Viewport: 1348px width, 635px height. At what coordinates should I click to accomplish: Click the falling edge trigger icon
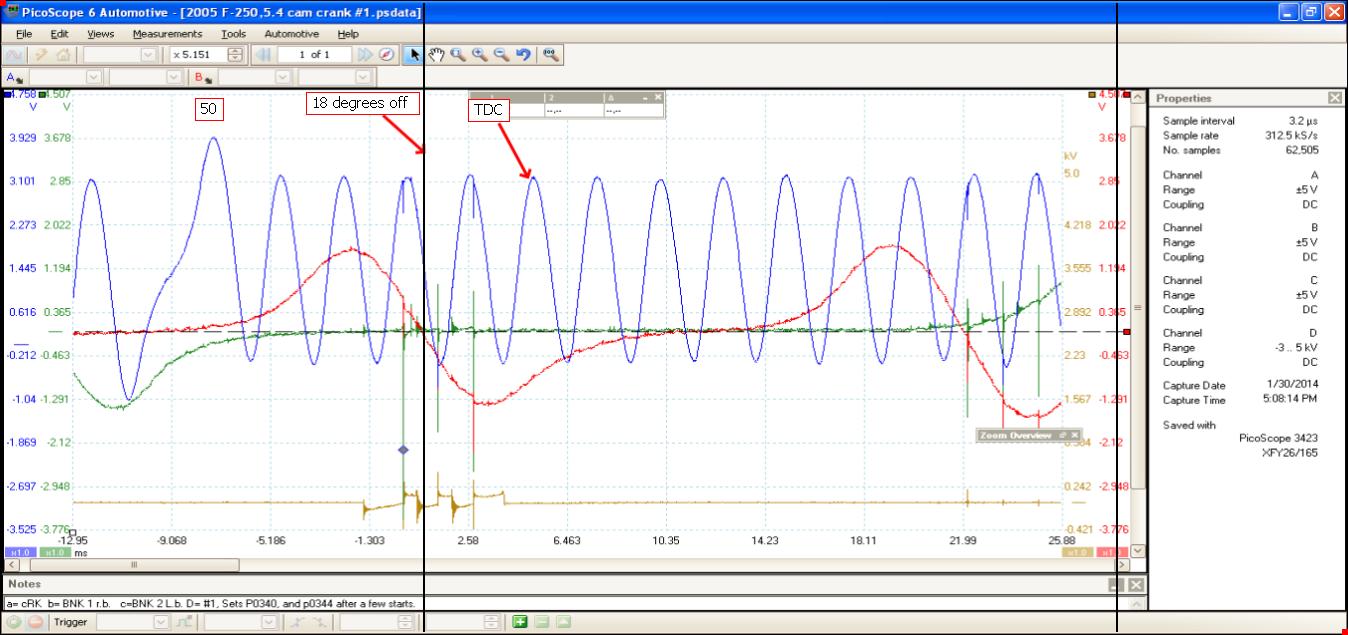(319, 622)
